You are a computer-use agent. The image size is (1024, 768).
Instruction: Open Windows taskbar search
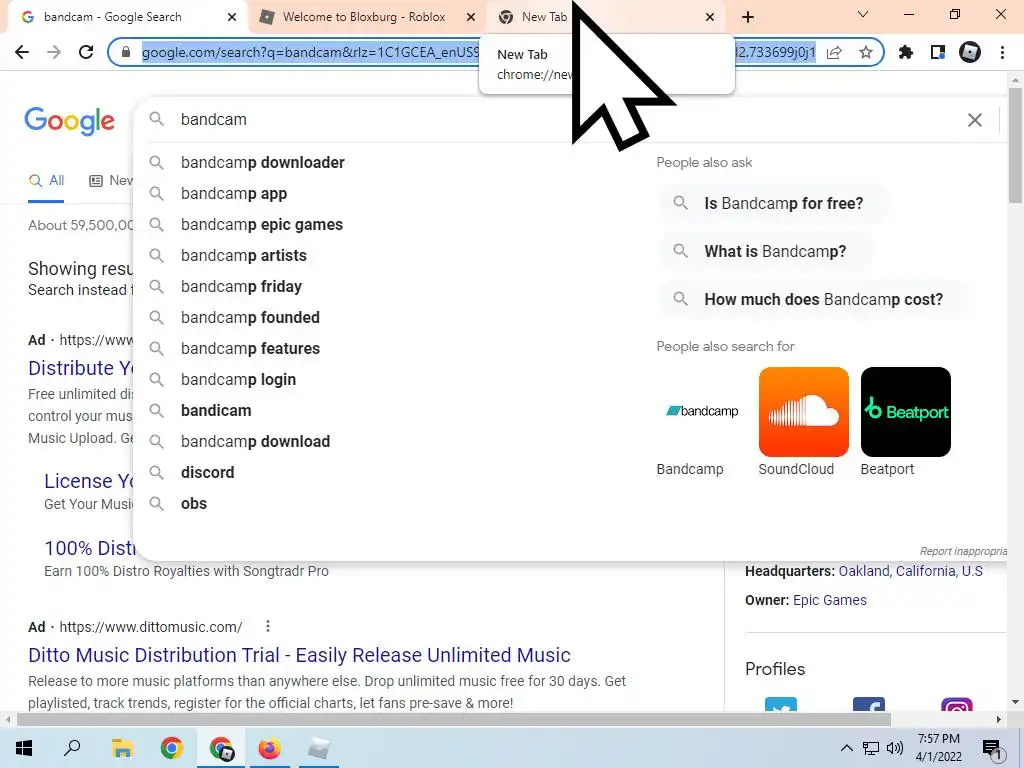coord(72,748)
